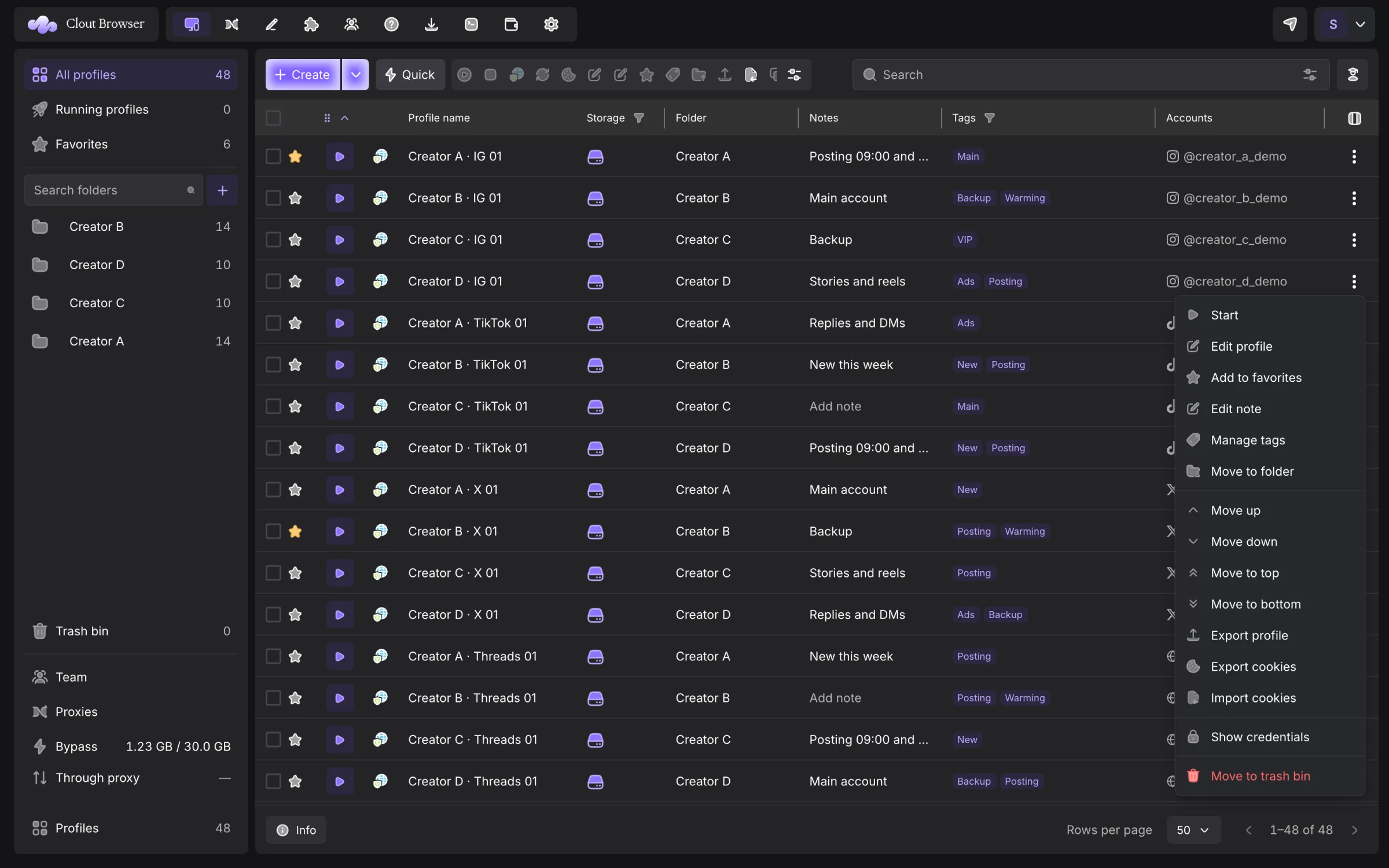Image resolution: width=1389 pixels, height=868 pixels.
Task: Choose Move to trash bin
Action: (1270, 776)
